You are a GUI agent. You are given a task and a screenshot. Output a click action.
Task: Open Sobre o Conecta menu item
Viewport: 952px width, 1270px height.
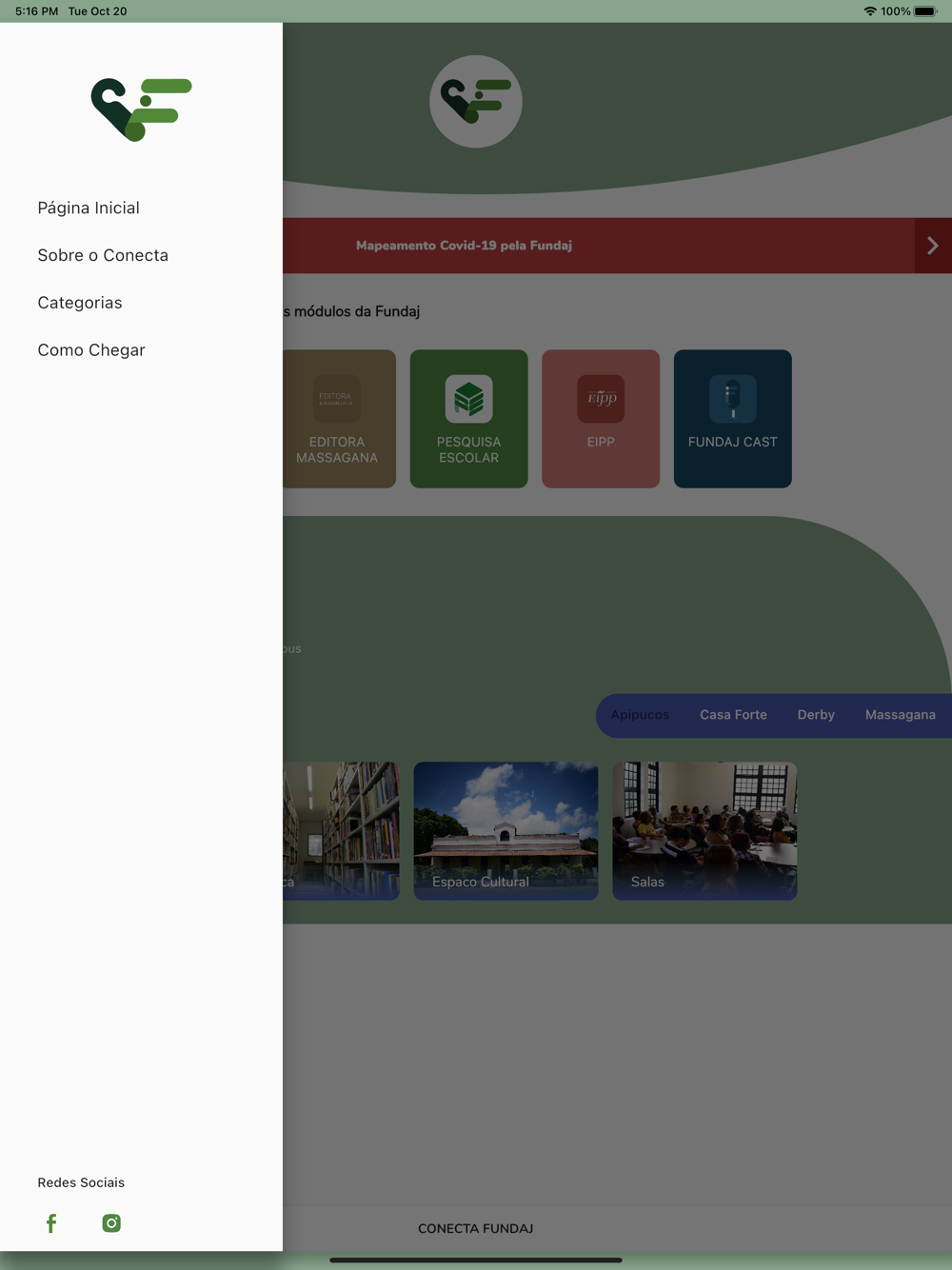(x=103, y=255)
